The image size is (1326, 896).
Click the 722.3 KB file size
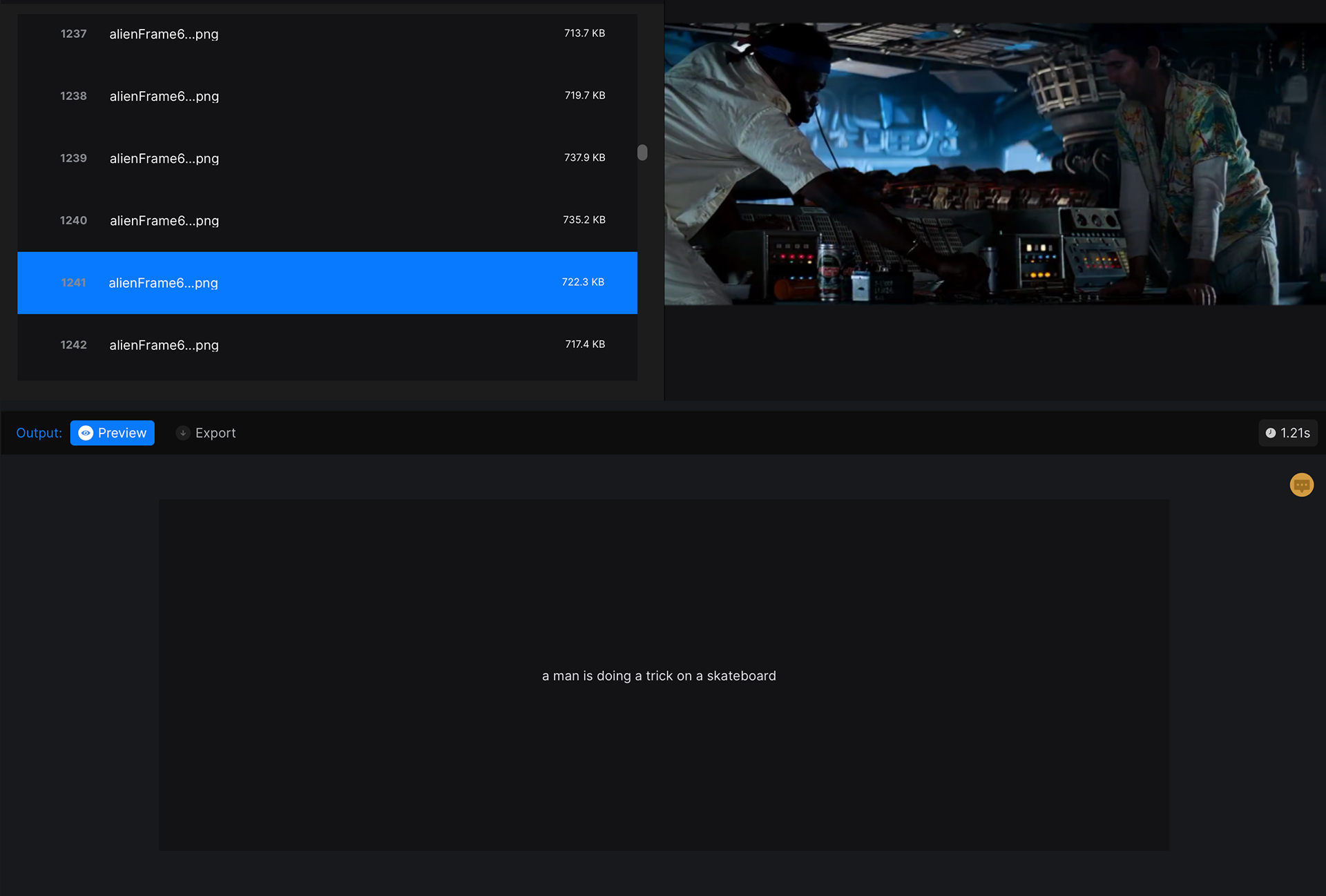tap(583, 282)
